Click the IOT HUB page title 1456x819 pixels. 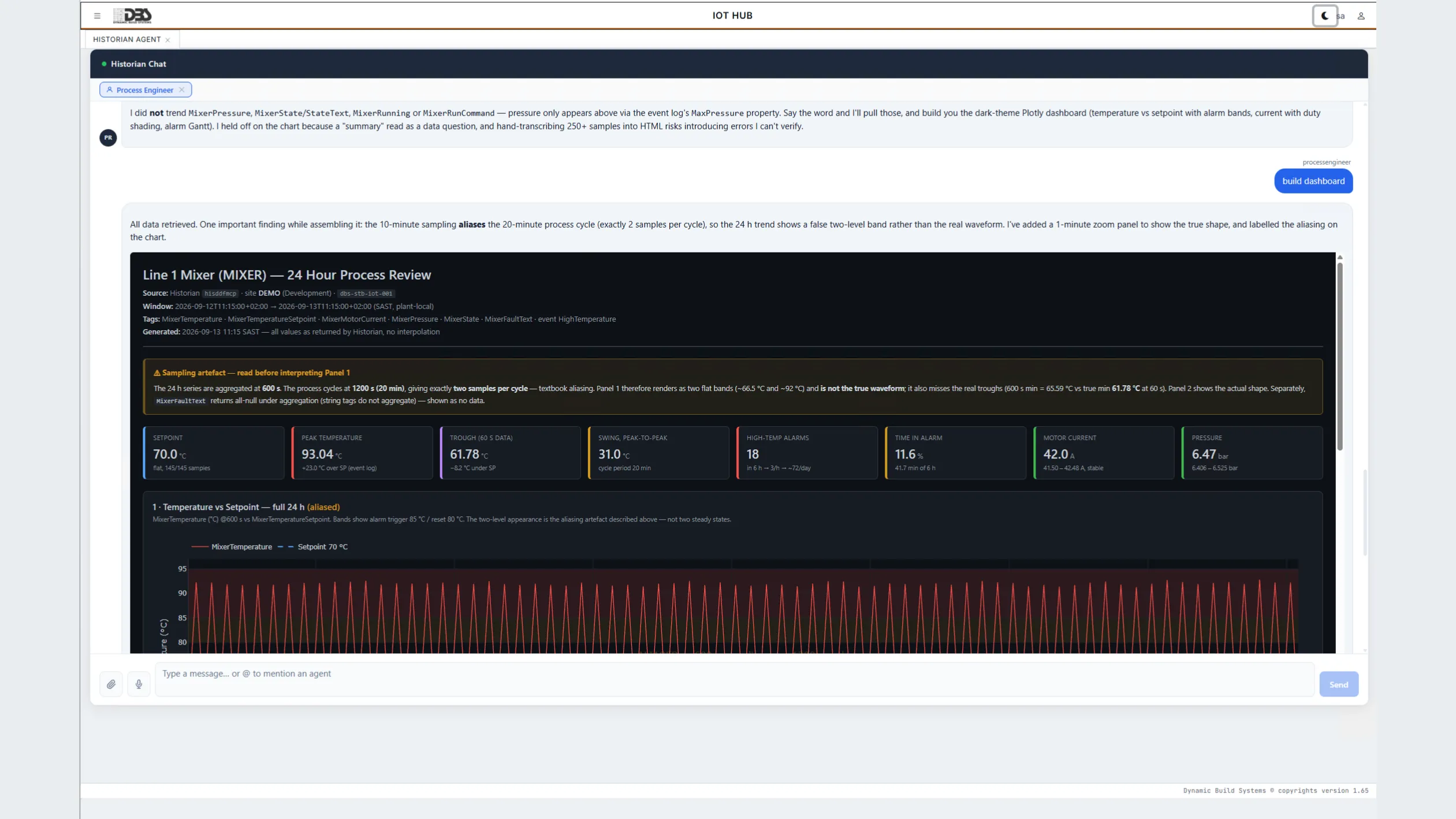click(x=732, y=16)
